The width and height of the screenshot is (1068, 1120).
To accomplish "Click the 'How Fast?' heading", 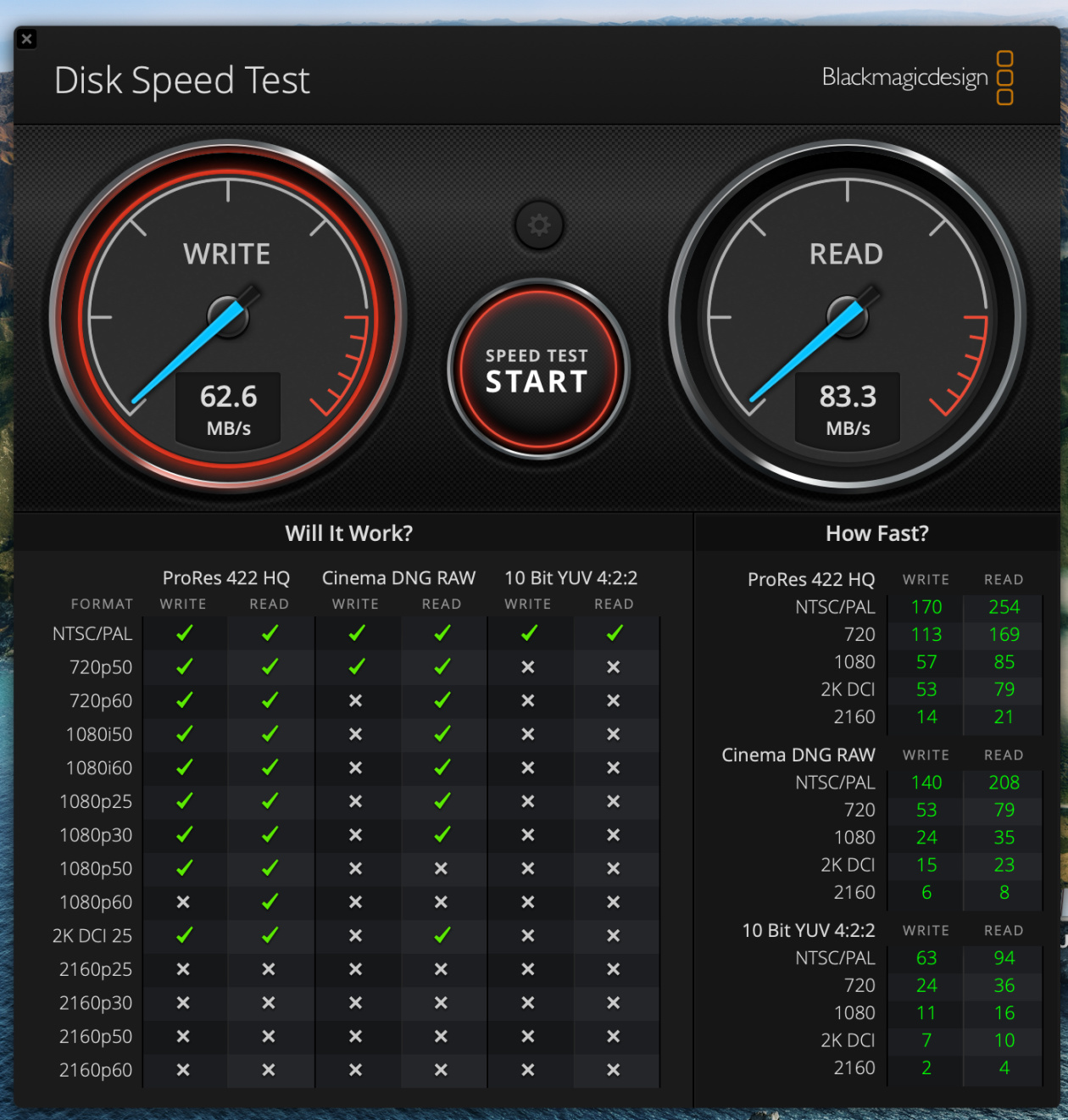I will 877,533.
